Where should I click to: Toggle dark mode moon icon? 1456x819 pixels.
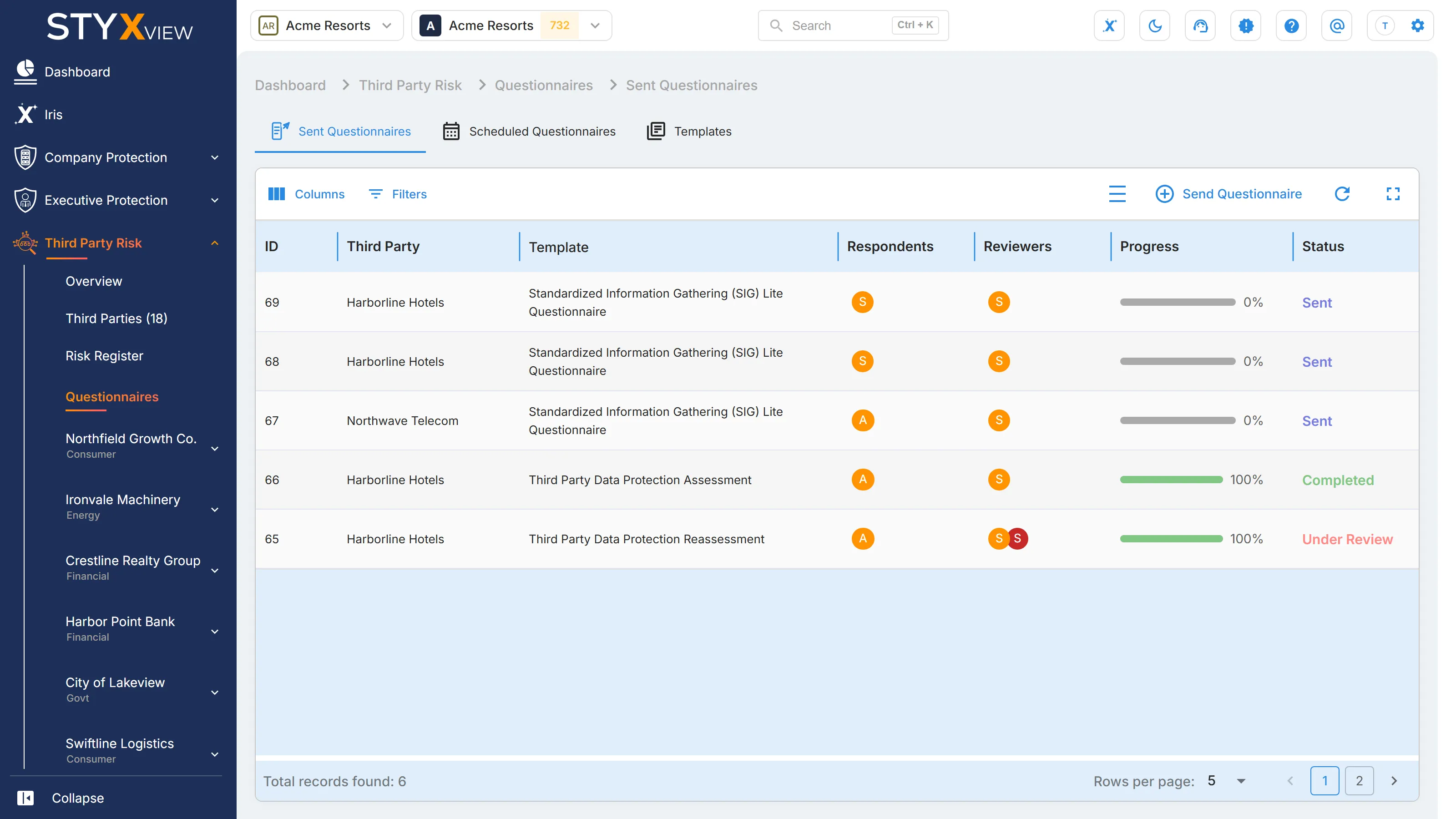point(1155,25)
